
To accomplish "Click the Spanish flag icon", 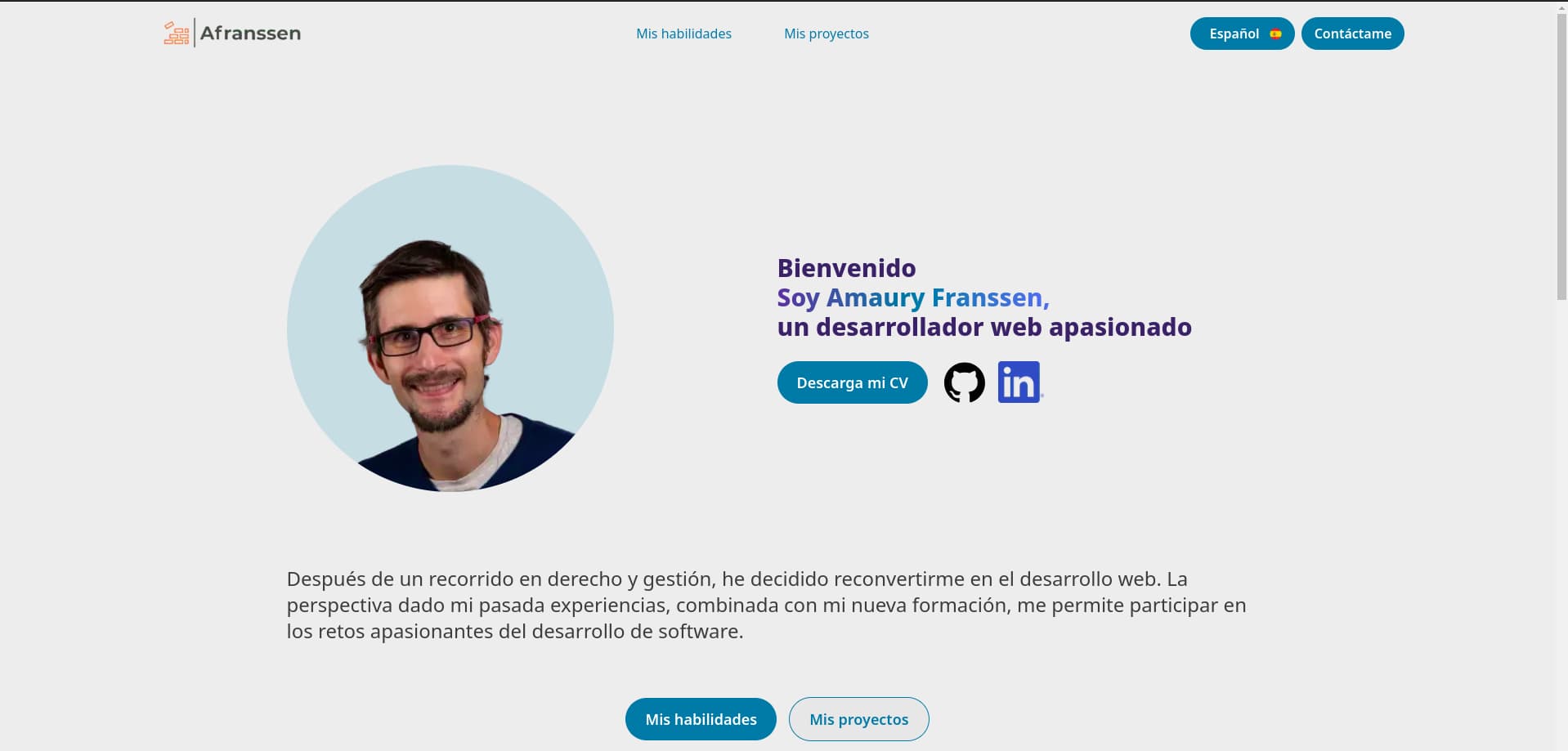I will tap(1275, 34).
